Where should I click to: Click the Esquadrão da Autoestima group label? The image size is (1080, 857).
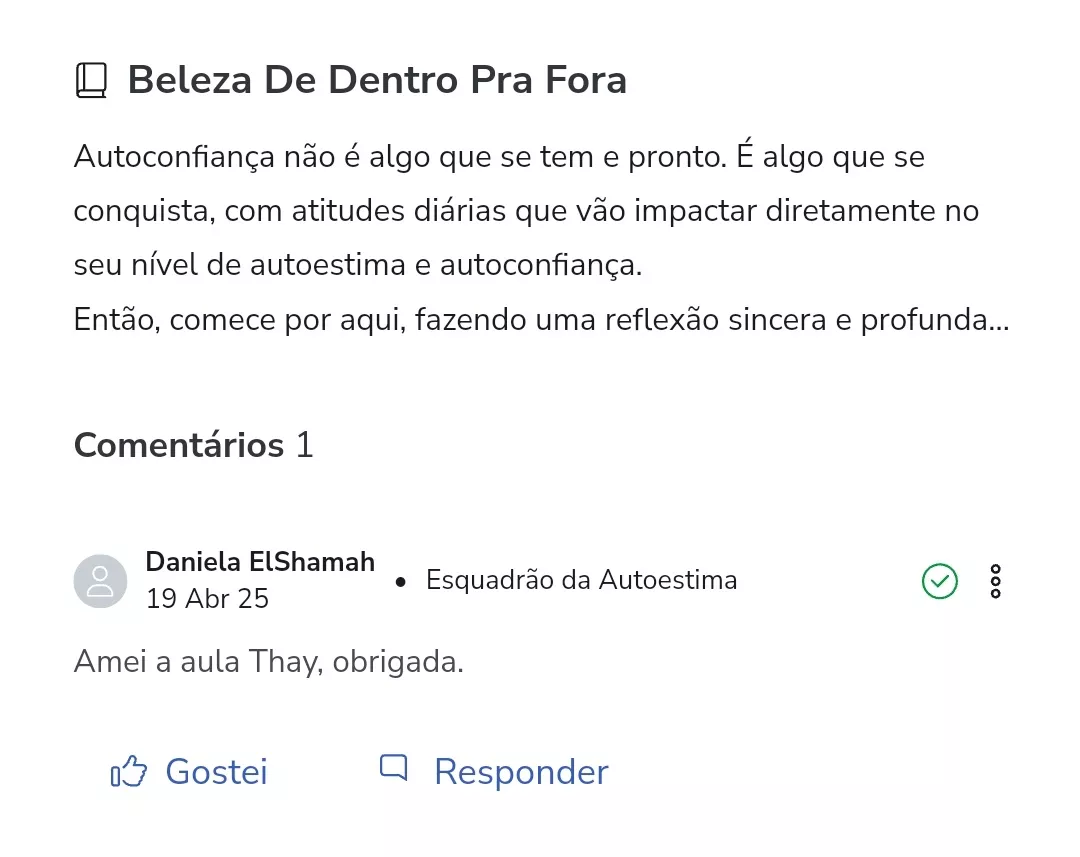581,580
